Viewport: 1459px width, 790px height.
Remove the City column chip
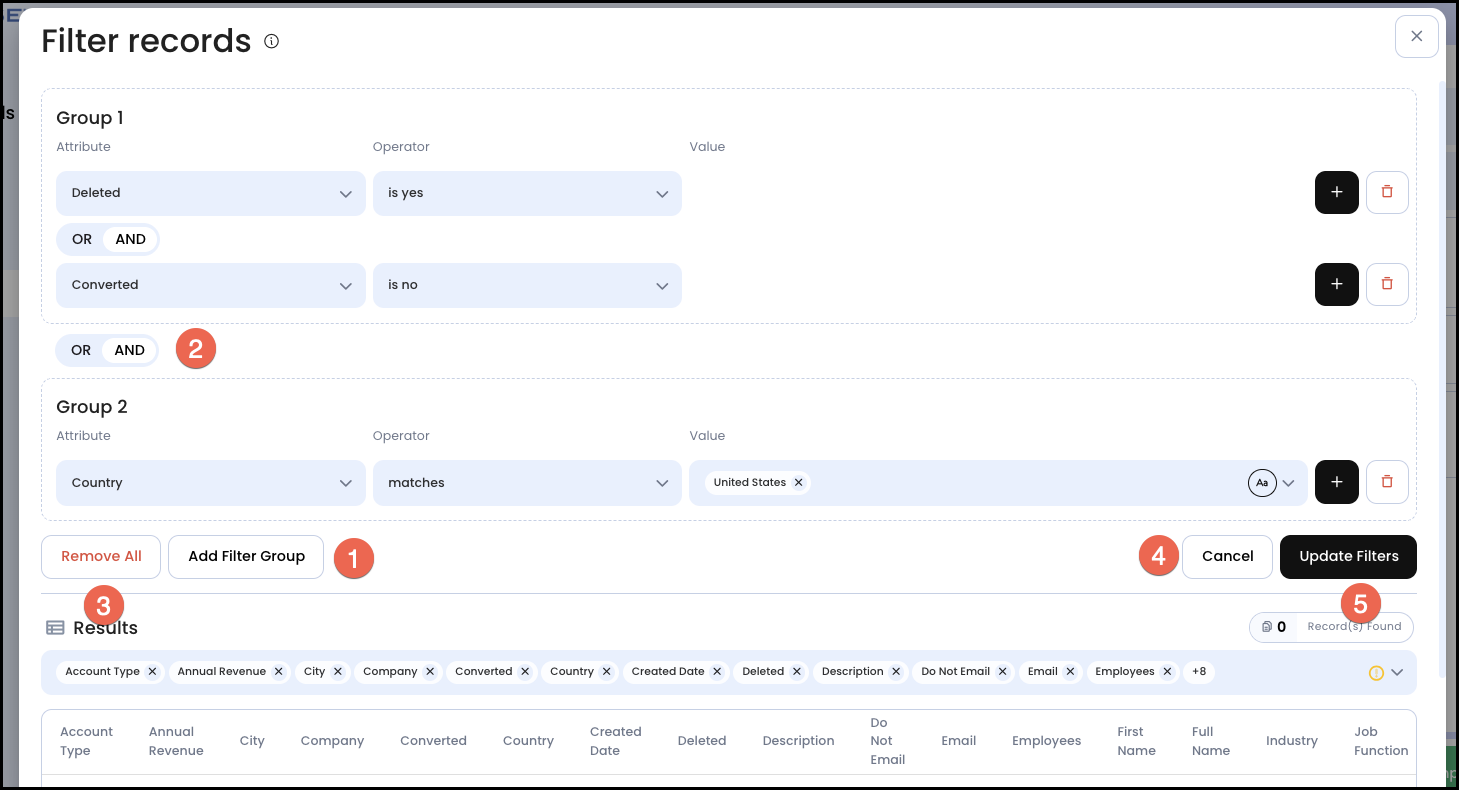coord(338,672)
